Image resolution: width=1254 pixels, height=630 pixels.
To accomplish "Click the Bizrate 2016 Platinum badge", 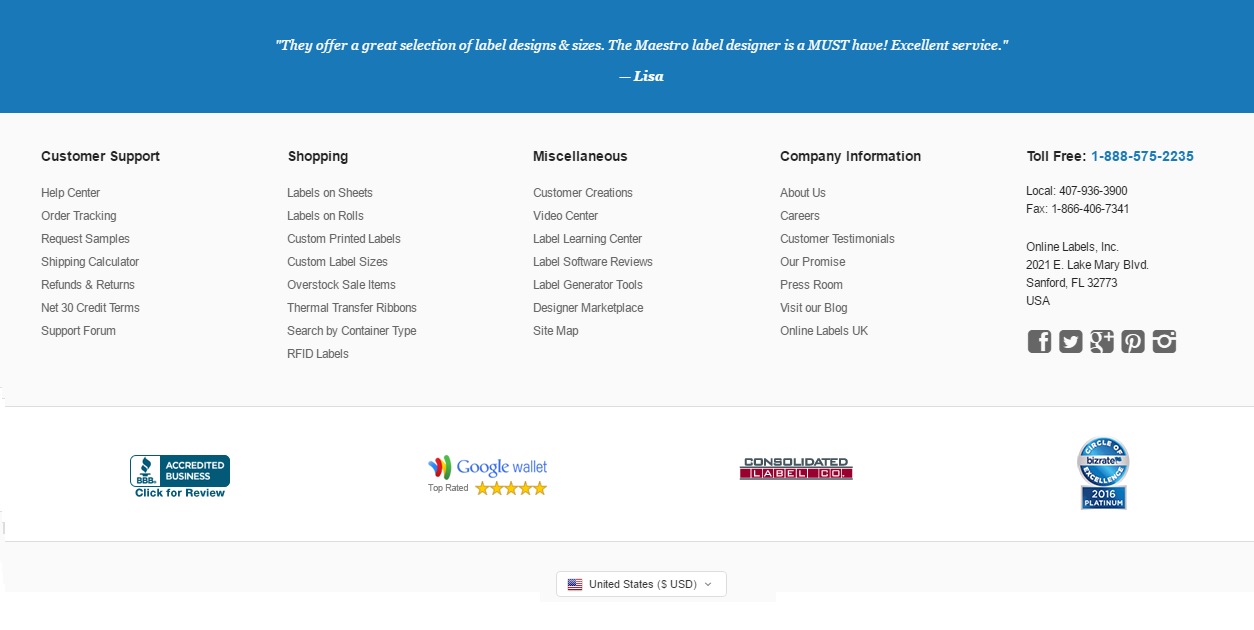I will [x=1103, y=471].
